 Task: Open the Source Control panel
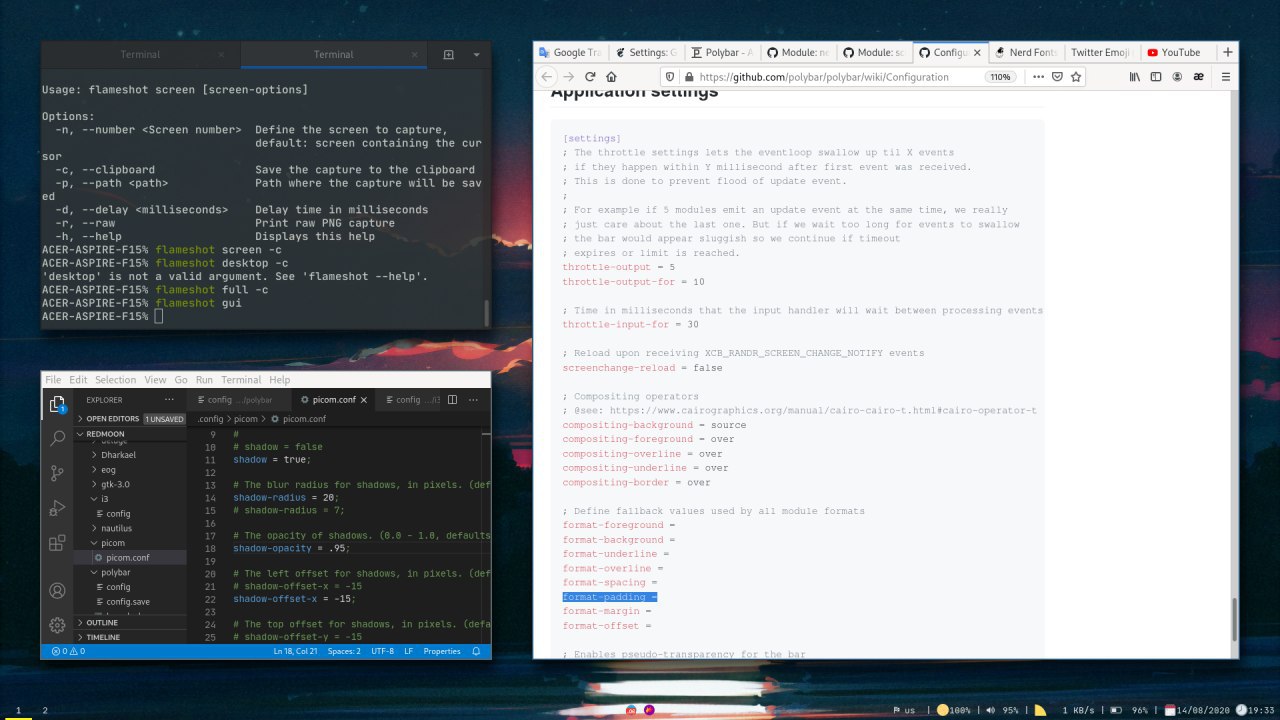pos(57,473)
